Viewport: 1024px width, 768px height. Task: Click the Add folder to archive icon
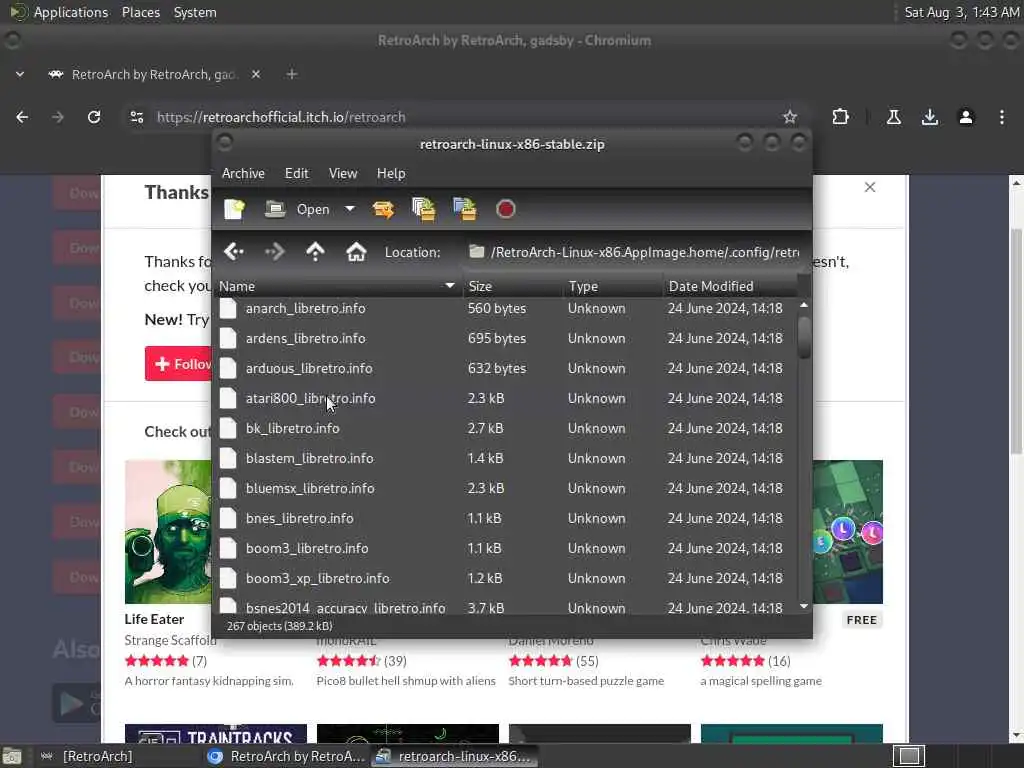(x=465, y=209)
